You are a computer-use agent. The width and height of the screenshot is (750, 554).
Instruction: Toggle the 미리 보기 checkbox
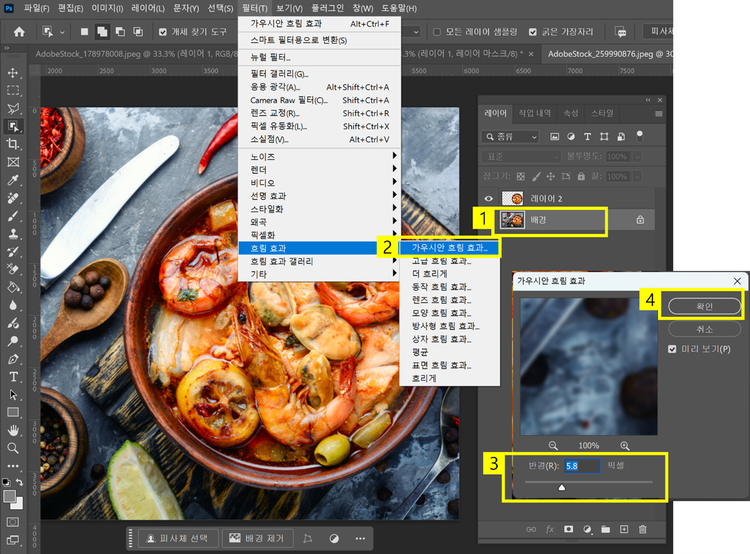(672, 349)
